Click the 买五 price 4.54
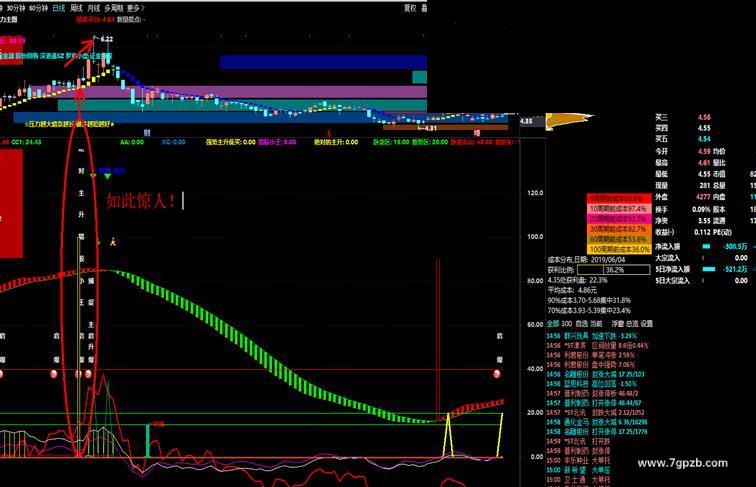The width and height of the screenshot is (756, 487). pyautogui.click(x=704, y=139)
